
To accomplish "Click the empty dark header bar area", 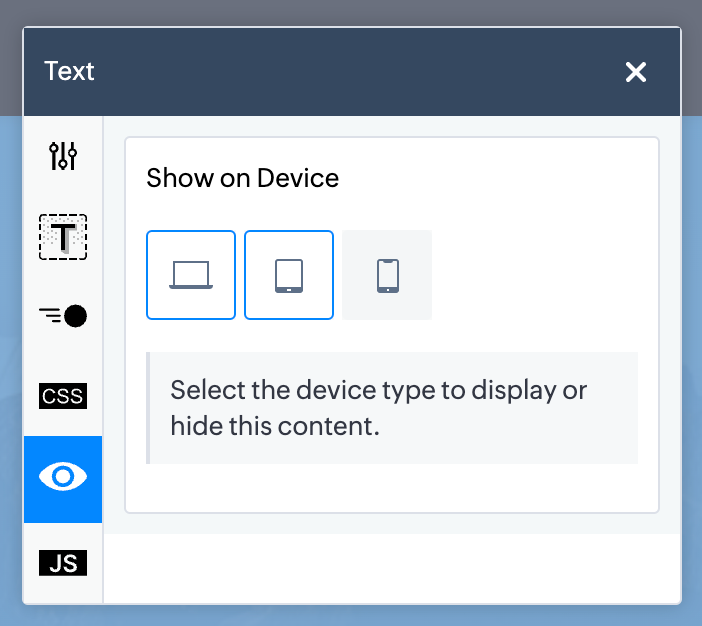I will click(x=350, y=72).
